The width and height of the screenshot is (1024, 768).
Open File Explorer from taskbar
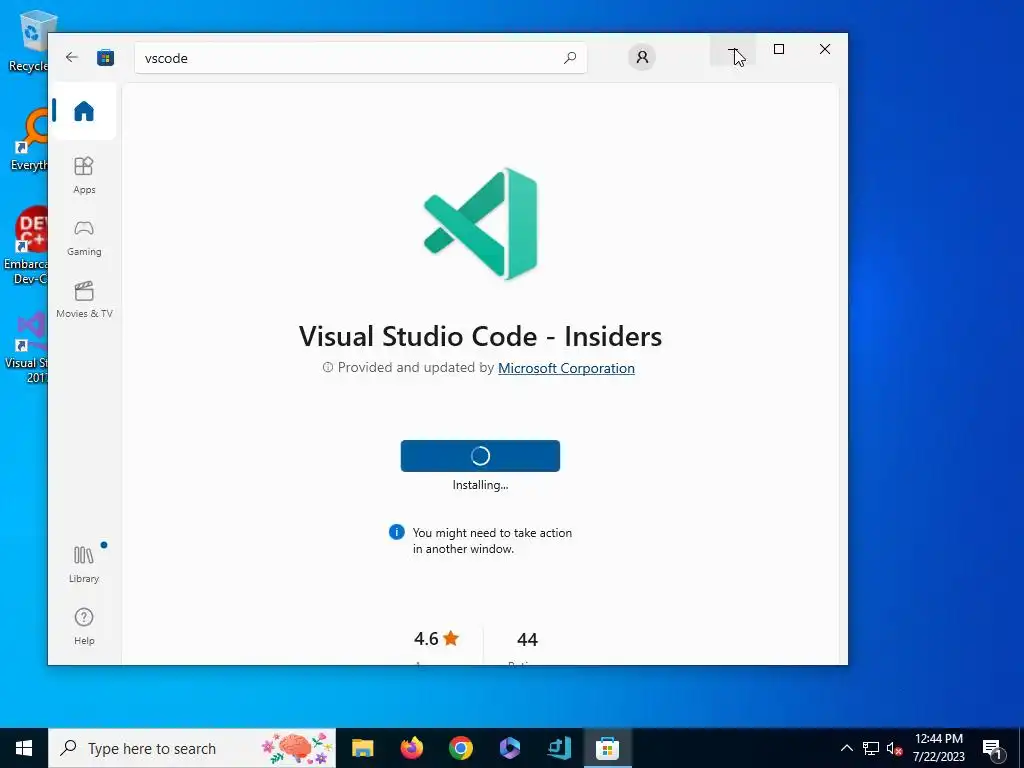[x=362, y=748]
